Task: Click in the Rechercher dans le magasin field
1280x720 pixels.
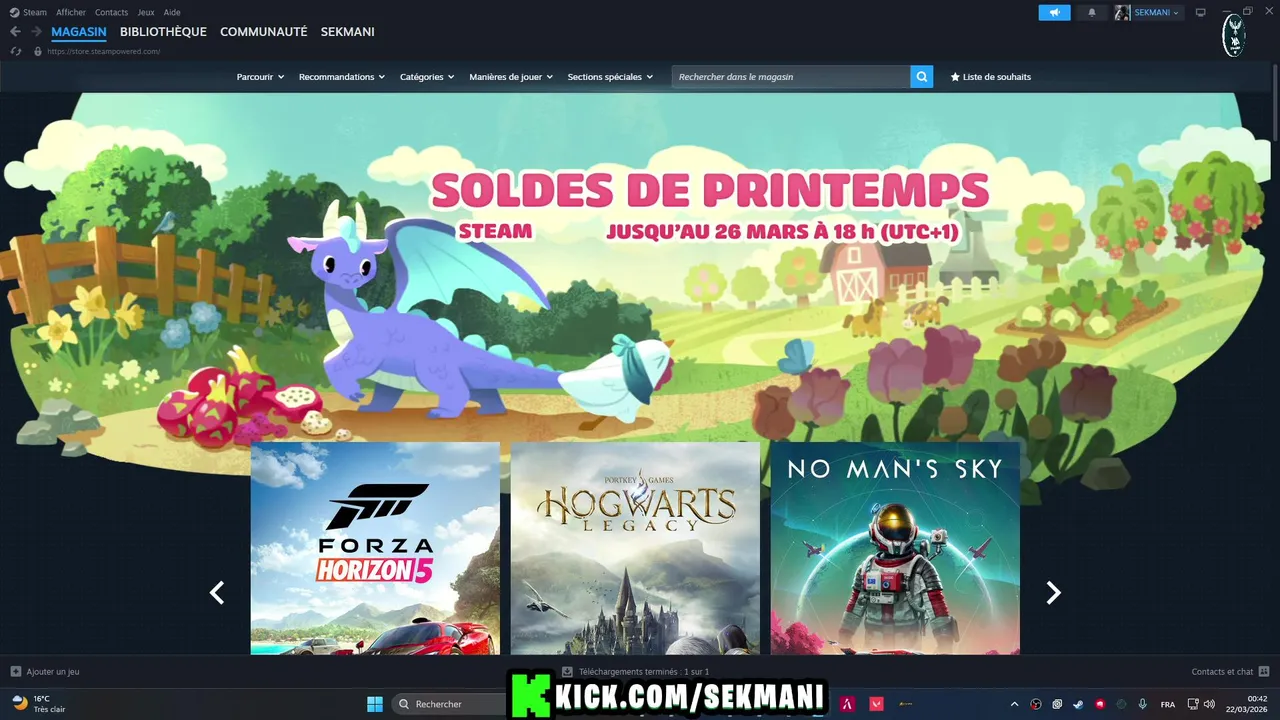Action: [x=791, y=77]
